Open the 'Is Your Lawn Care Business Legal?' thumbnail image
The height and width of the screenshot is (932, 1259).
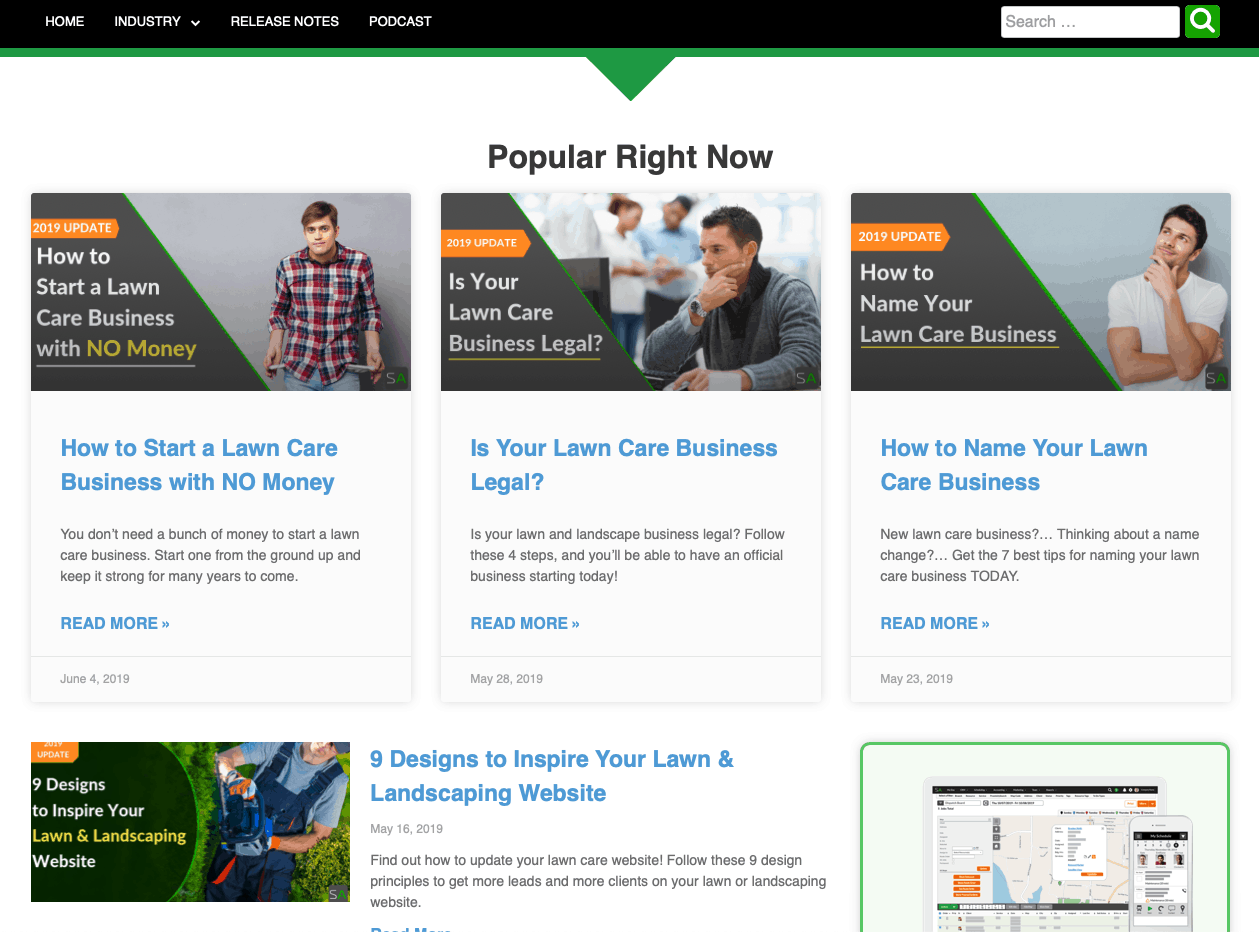631,292
